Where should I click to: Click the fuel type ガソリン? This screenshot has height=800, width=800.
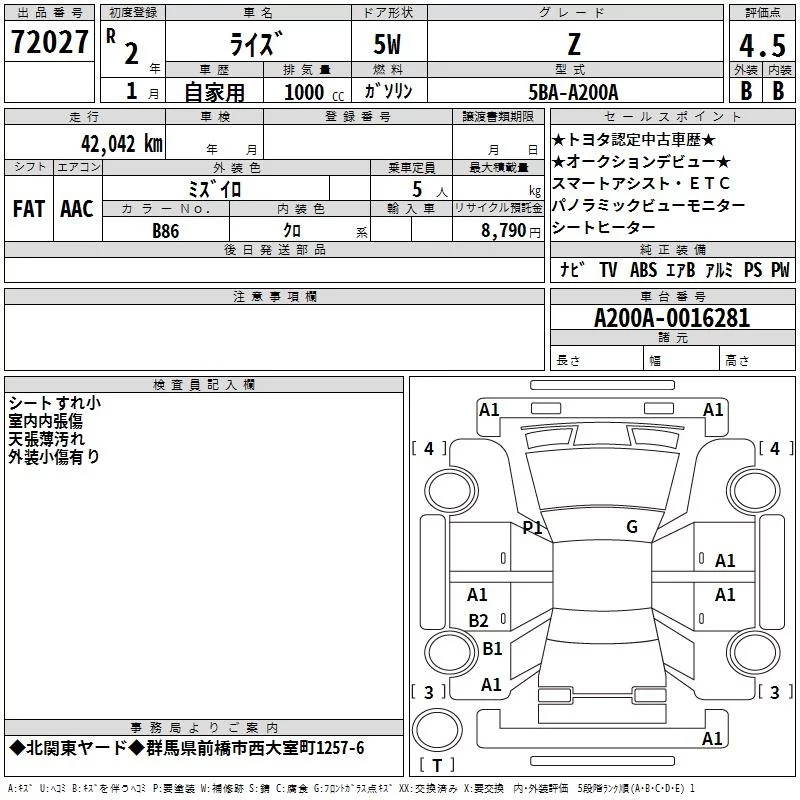pyautogui.click(x=389, y=91)
